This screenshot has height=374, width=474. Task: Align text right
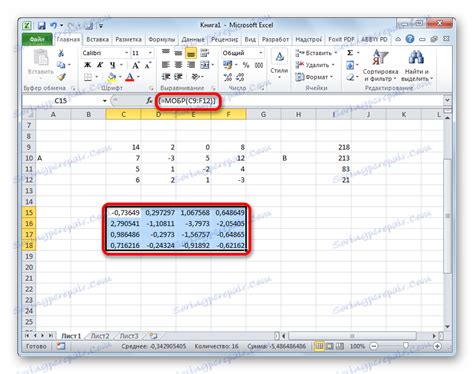pos(191,65)
